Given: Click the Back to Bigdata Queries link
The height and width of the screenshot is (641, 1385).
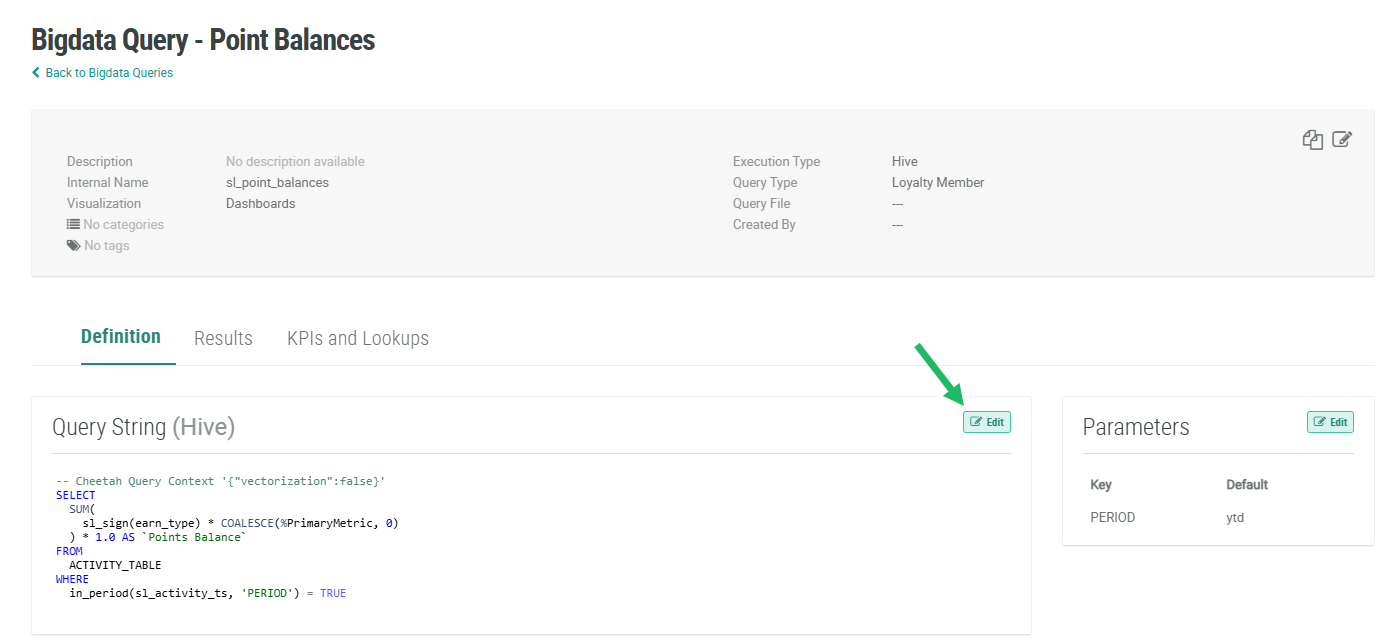Looking at the screenshot, I should coord(108,73).
